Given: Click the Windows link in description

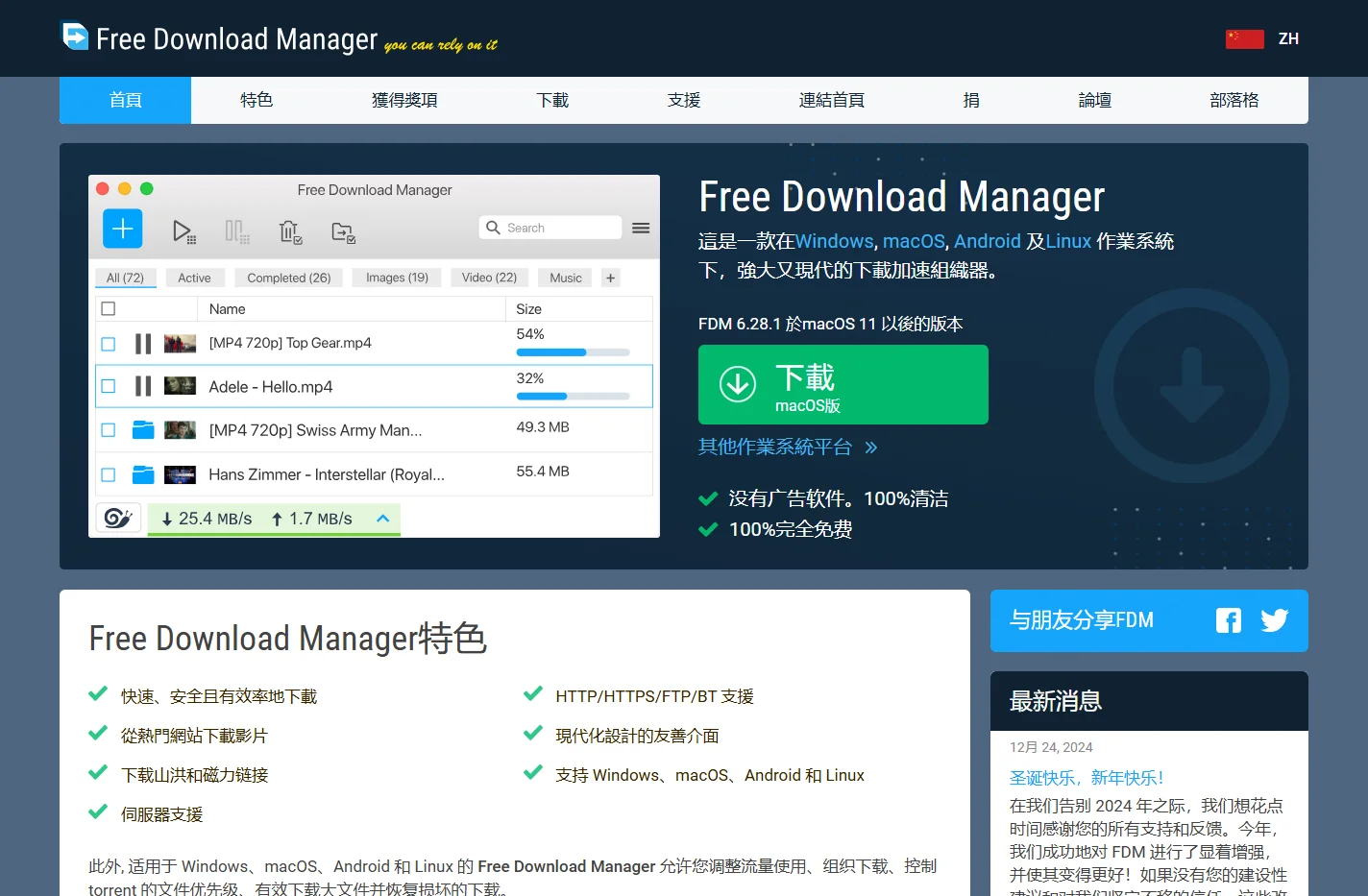Looking at the screenshot, I should [x=834, y=241].
